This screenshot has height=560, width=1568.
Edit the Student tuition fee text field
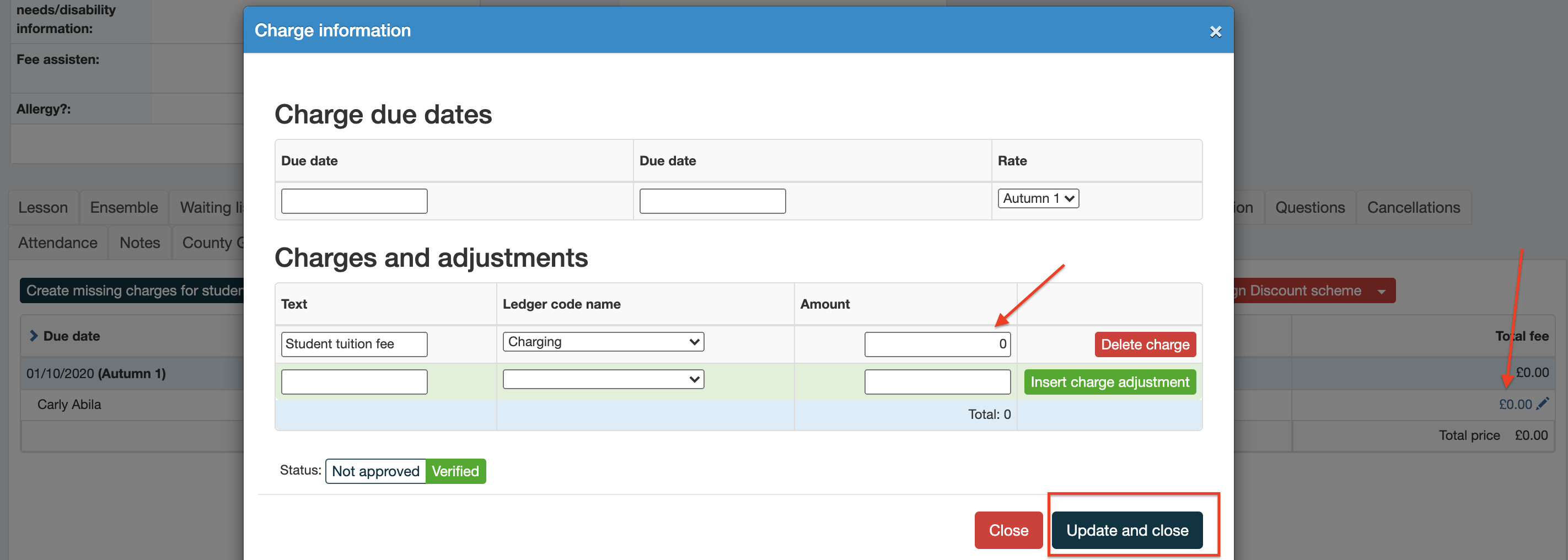tap(355, 344)
